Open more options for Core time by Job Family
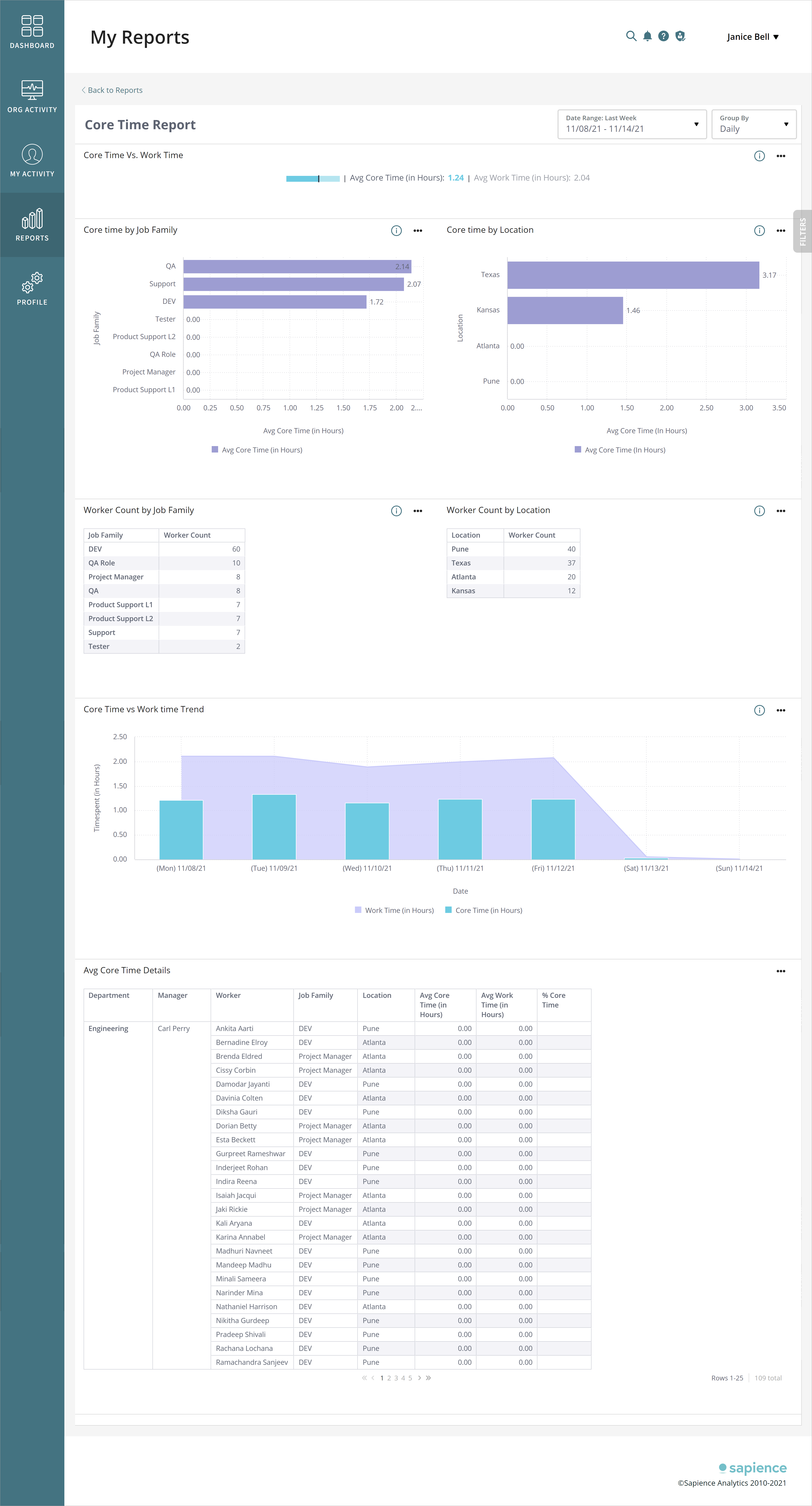Screen dimensions: 812x1506 (418, 231)
